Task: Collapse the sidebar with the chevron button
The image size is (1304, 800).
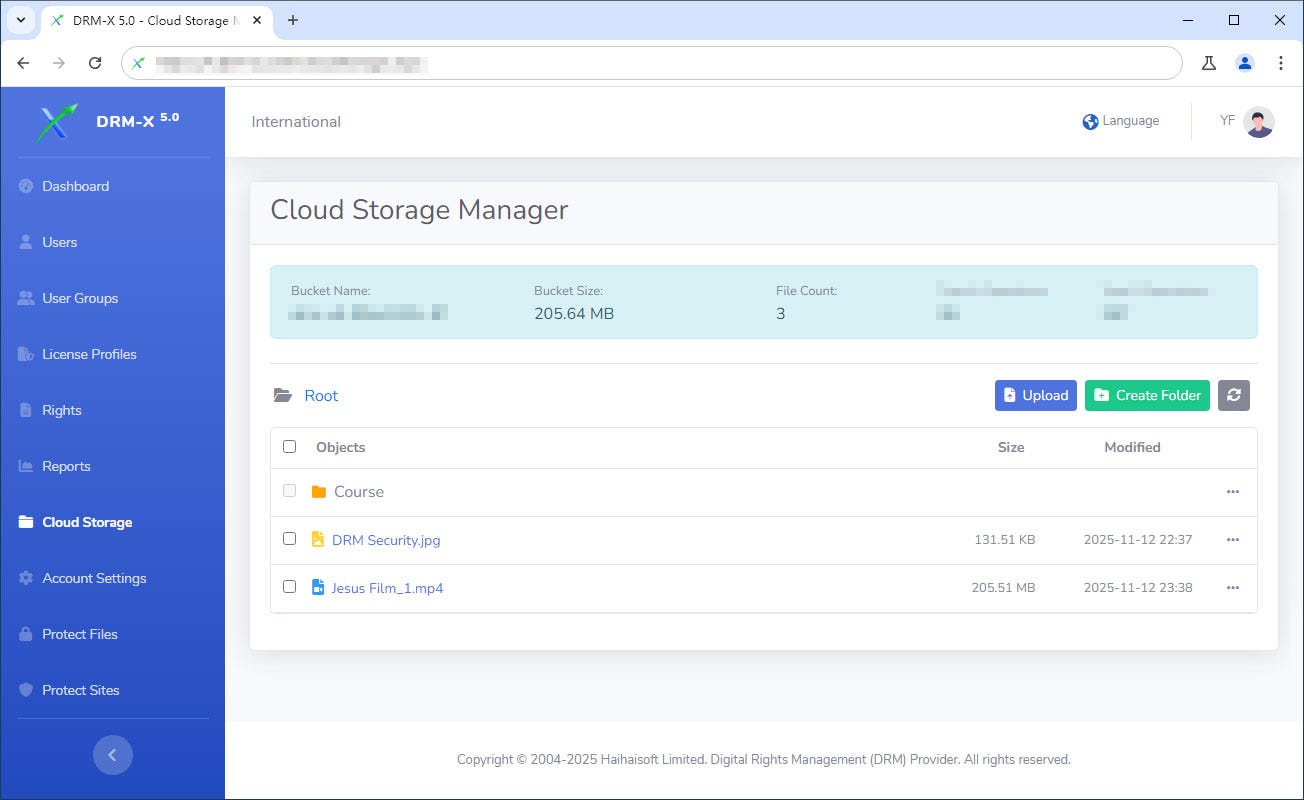Action: pos(113,755)
